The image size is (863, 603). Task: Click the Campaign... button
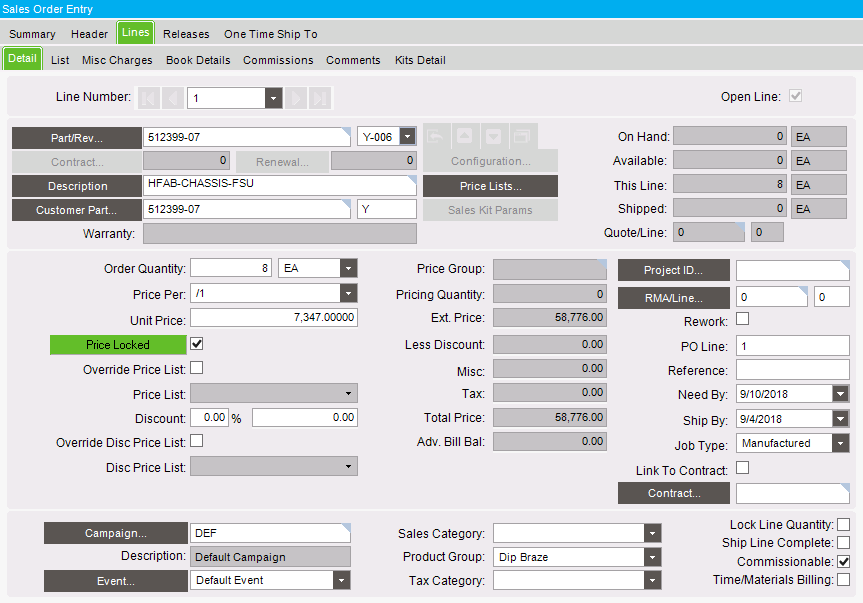coord(116,533)
